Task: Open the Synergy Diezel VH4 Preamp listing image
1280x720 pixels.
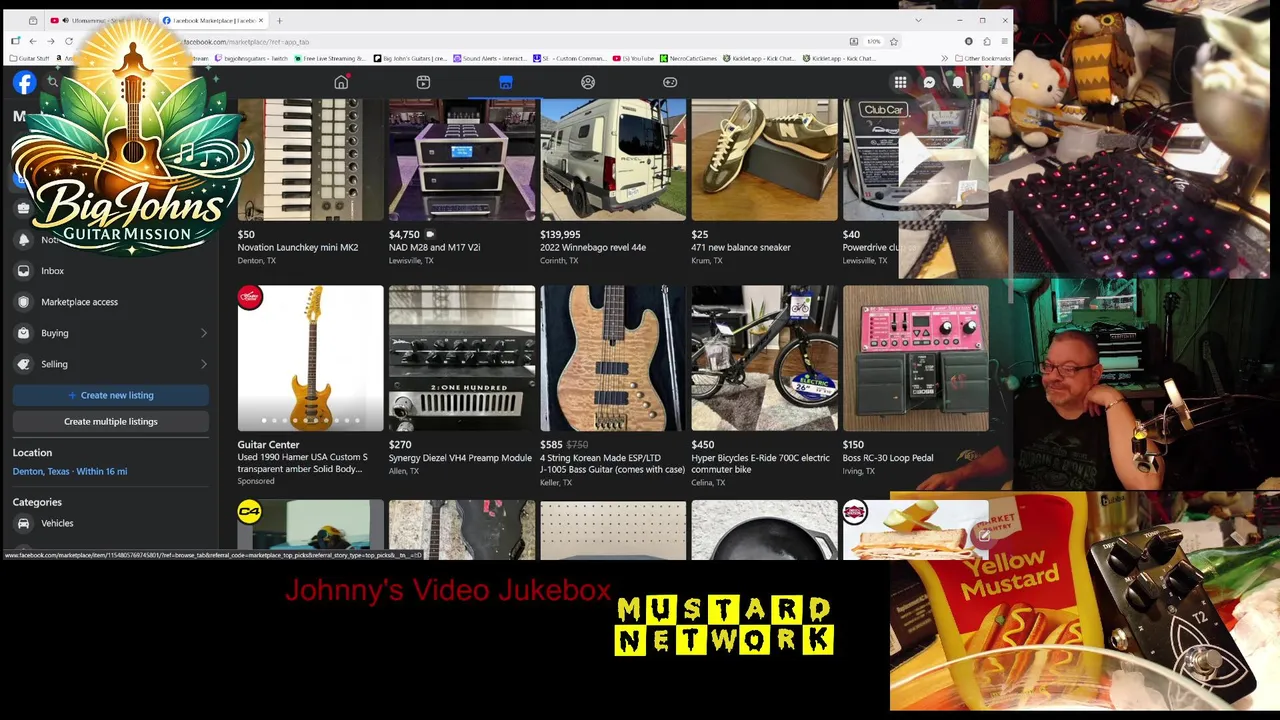Action: tap(462, 358)
